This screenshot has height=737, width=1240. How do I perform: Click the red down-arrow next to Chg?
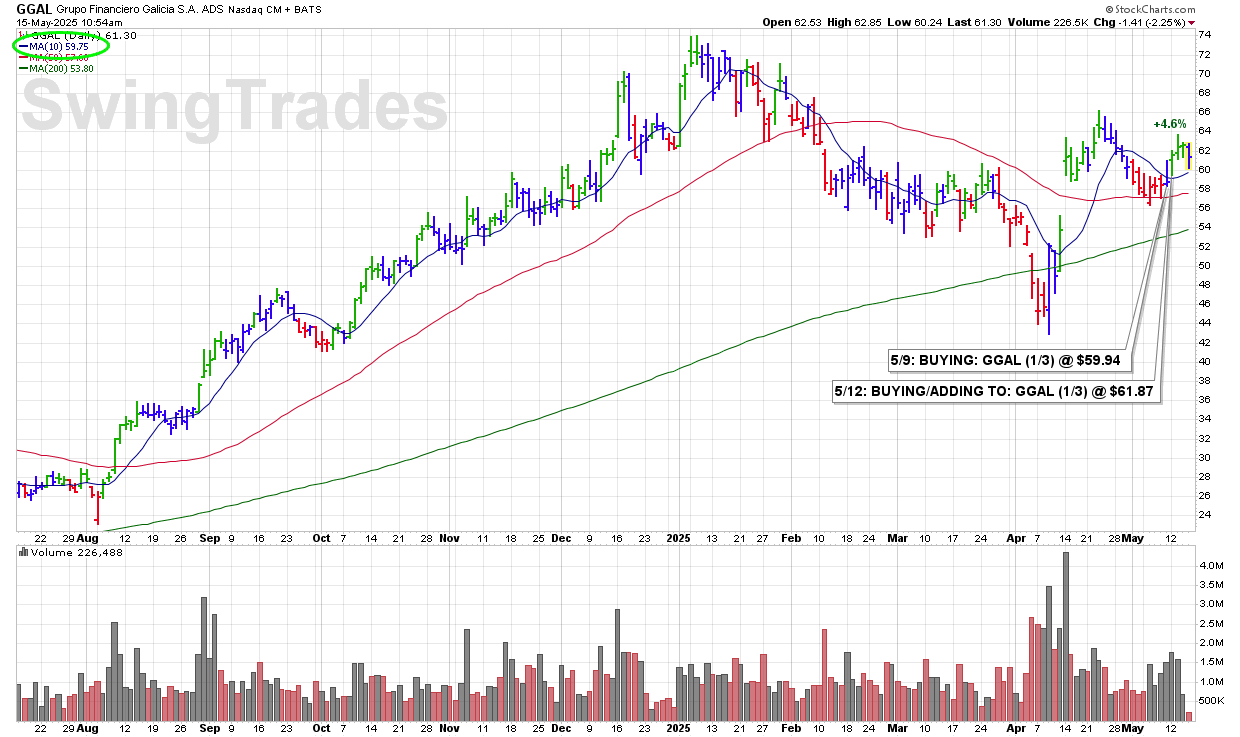pos(1231,23)
